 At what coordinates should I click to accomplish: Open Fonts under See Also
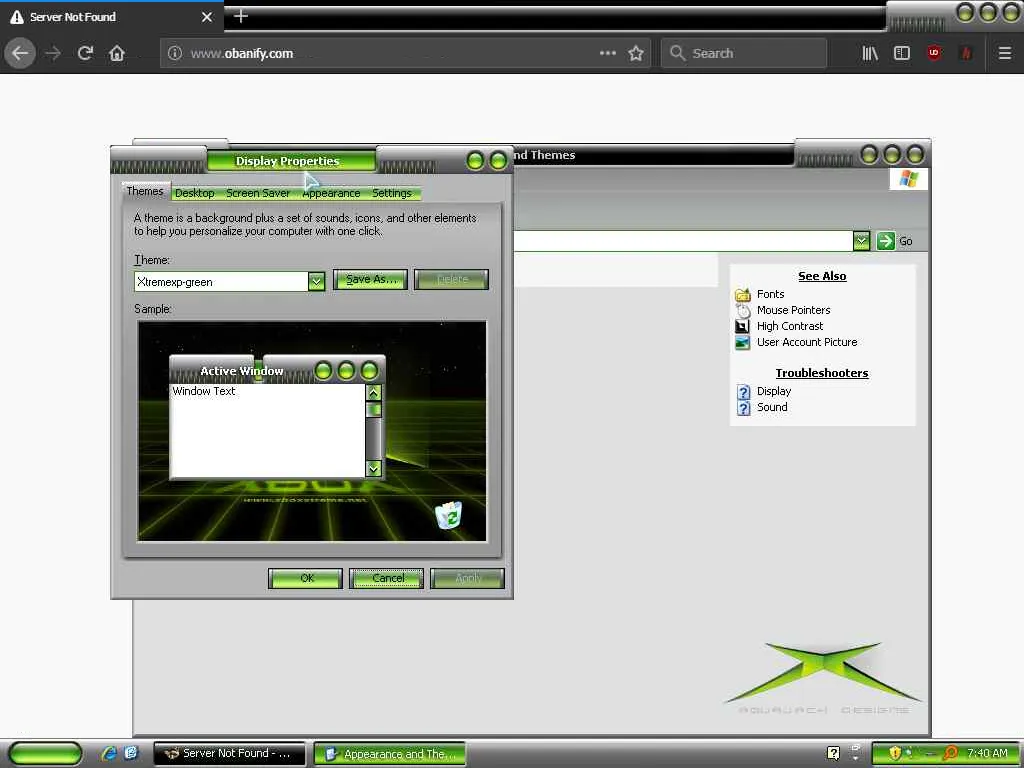pos(771,295)
